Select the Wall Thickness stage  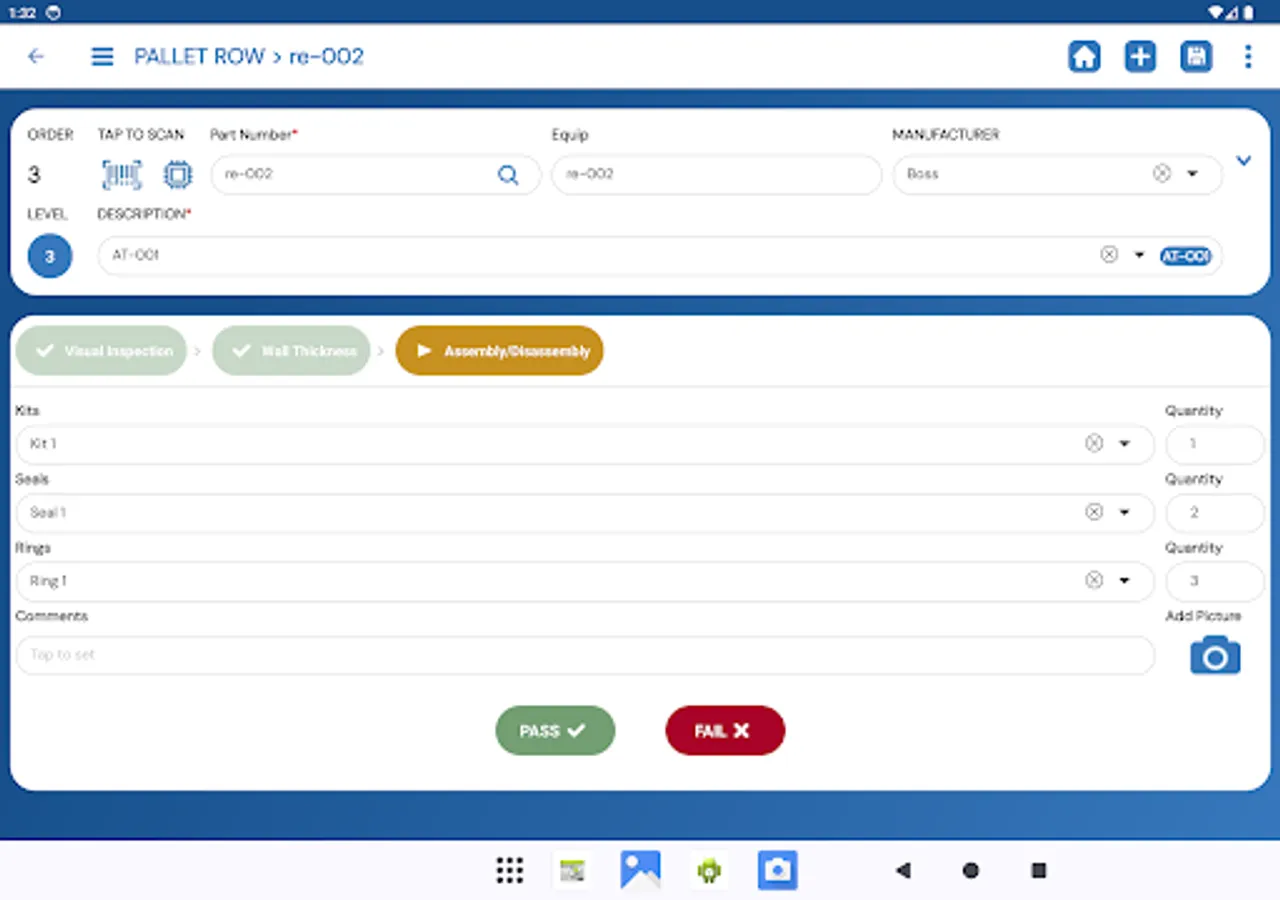291,350
